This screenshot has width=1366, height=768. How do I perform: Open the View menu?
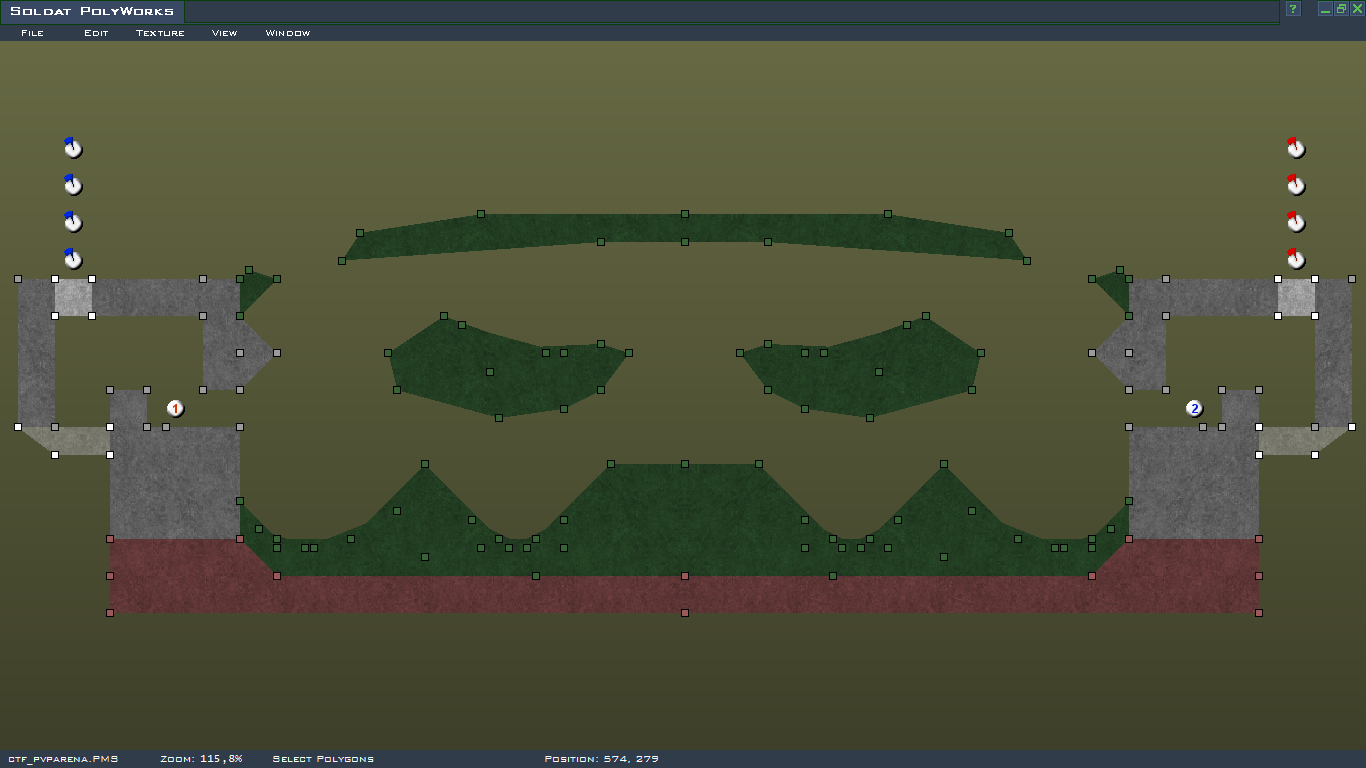224,33
